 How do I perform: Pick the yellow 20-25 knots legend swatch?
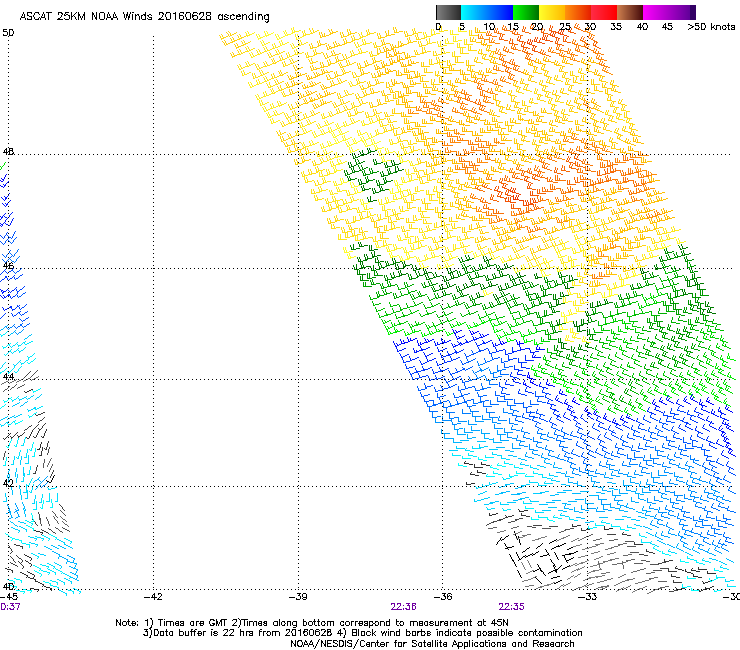[x=552, y=12]
